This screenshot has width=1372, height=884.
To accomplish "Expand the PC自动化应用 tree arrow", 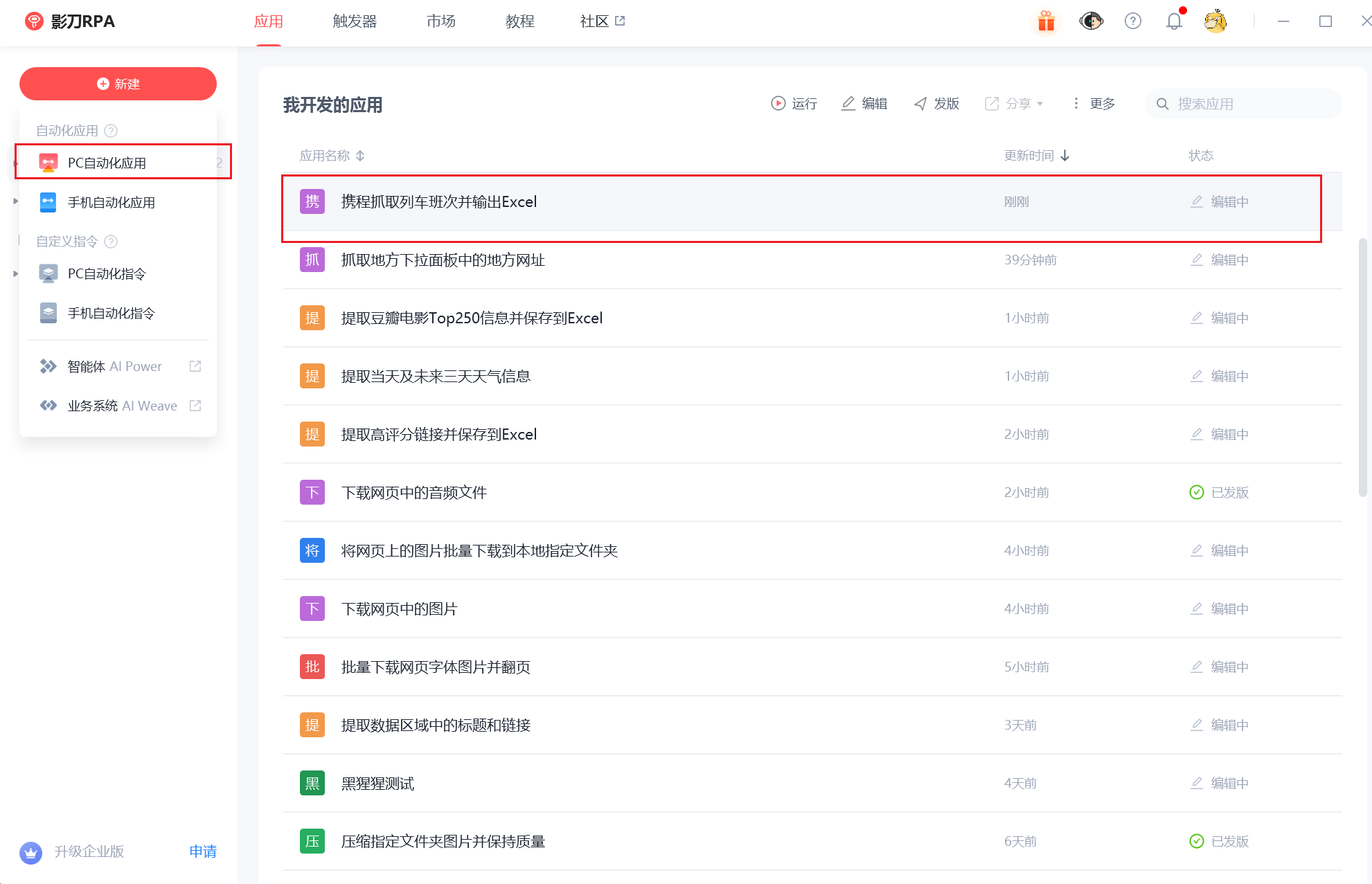I will tap(15, 163).
